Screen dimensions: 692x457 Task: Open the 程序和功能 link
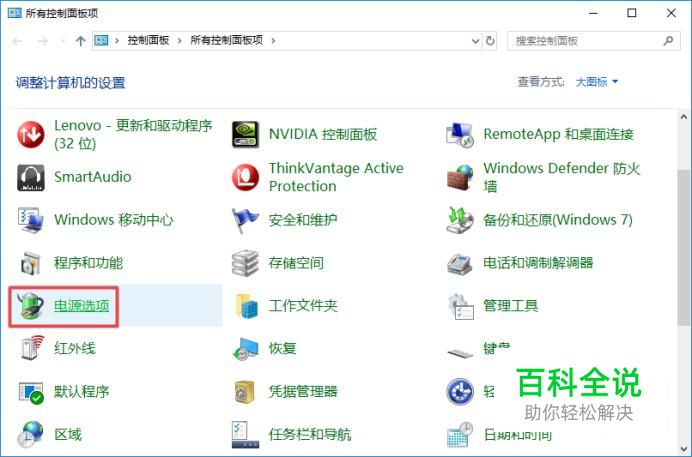pos(88,263)
